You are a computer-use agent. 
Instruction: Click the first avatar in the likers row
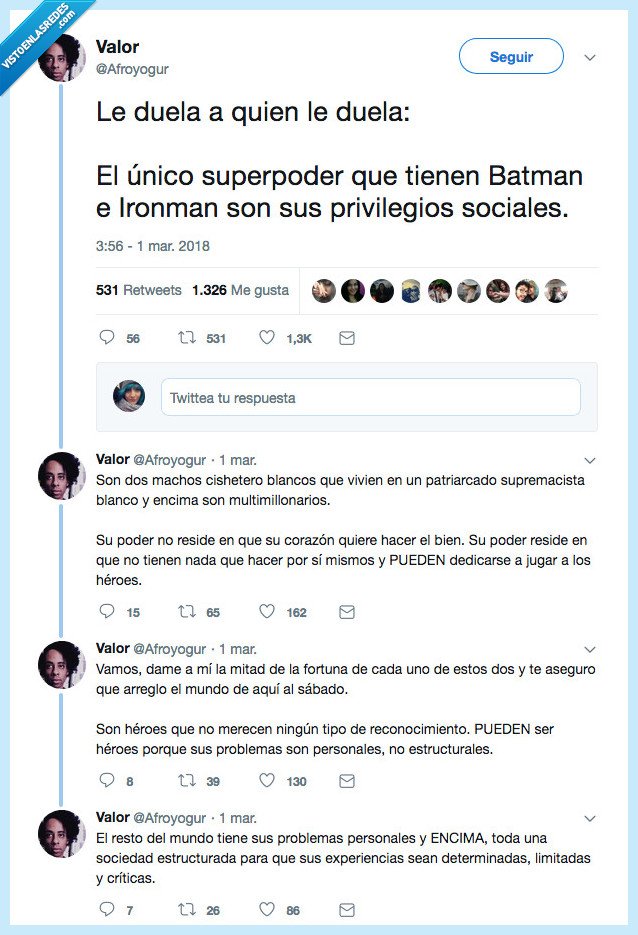click(x=322, y=289)
